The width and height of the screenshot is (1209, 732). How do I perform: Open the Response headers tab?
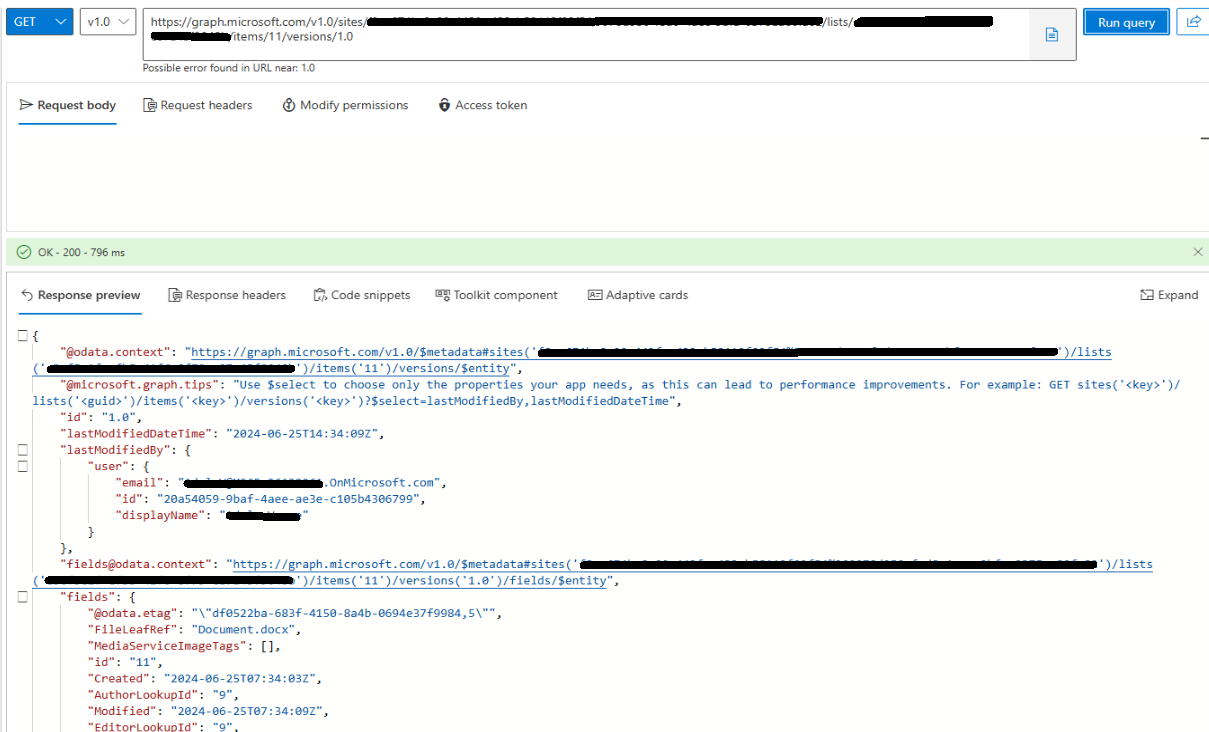(227, 294)
